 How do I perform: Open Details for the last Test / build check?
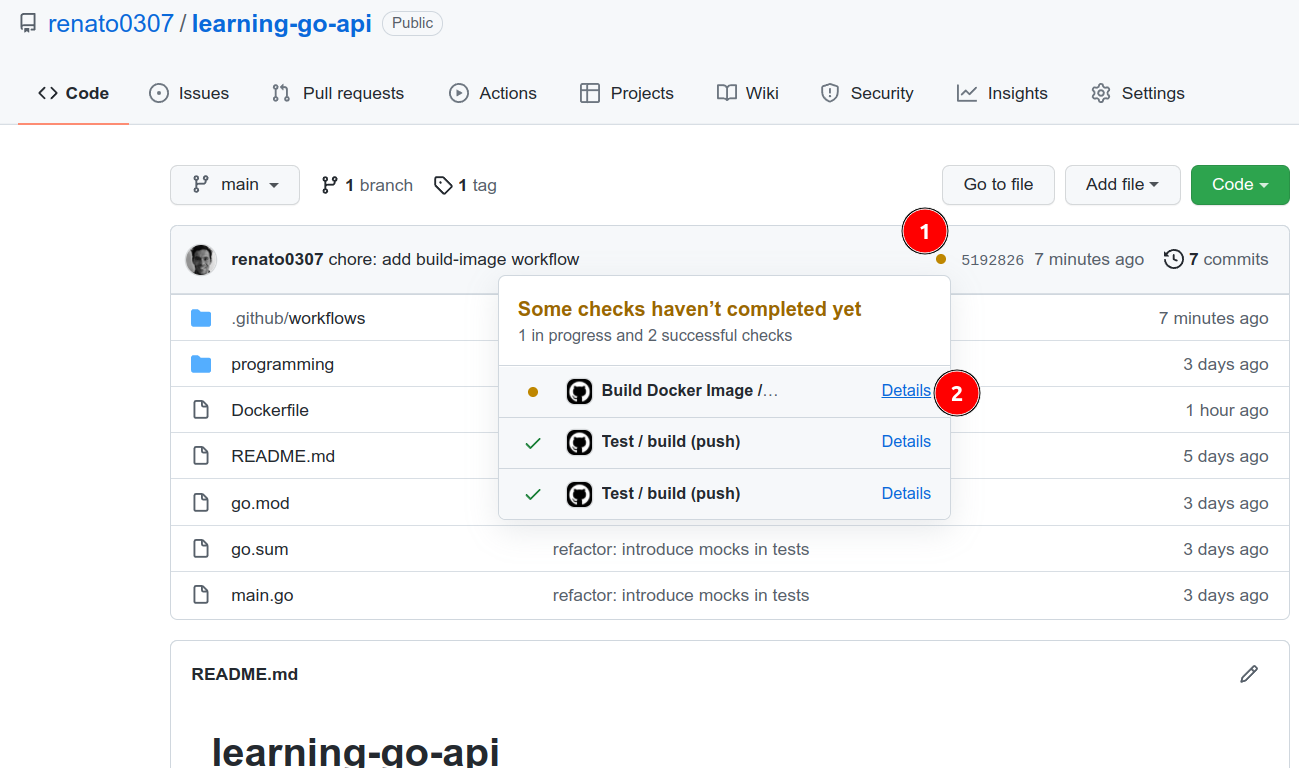(906, 493)
